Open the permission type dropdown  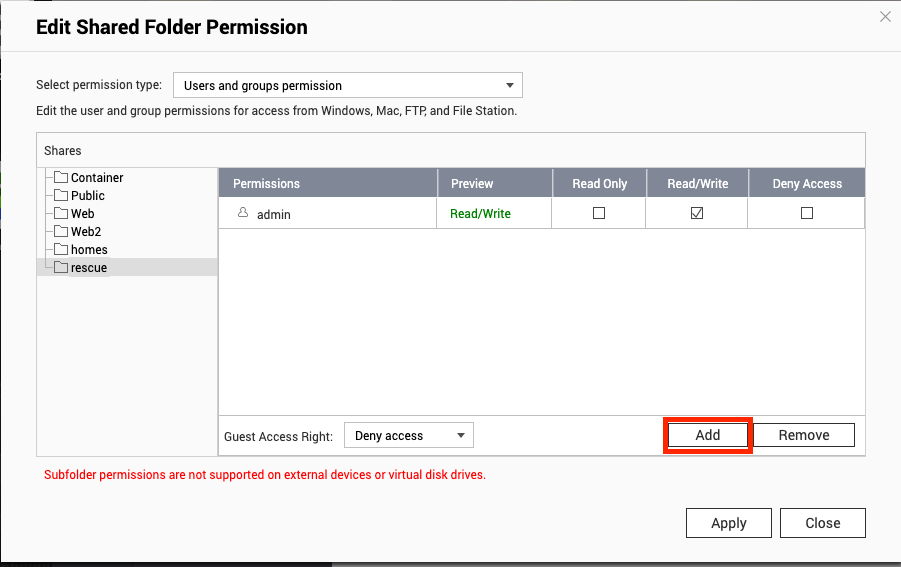348,85
